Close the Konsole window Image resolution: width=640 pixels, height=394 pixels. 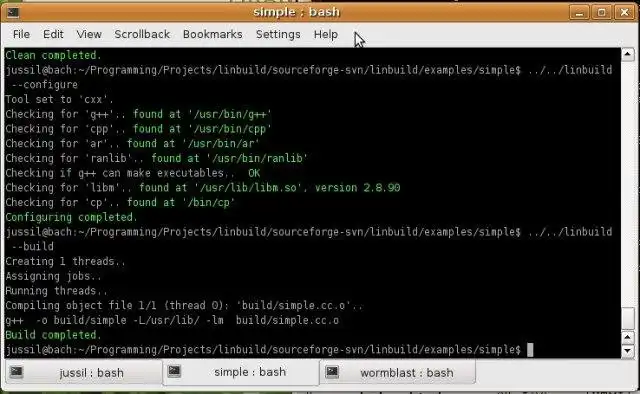tap(624, 13)
